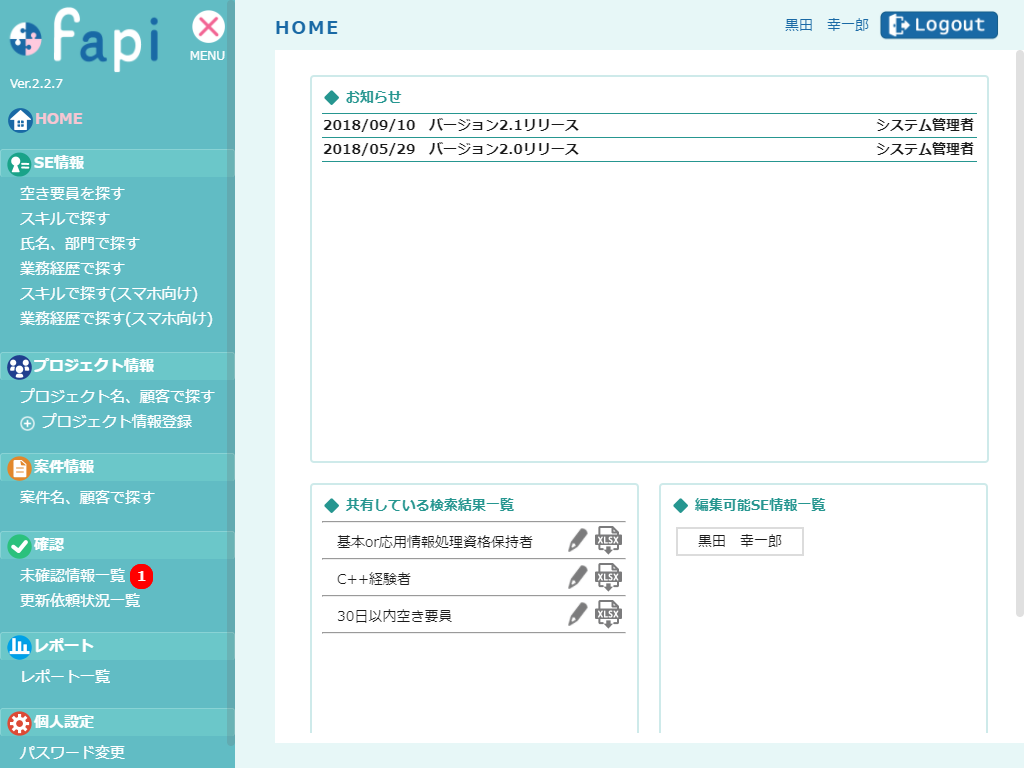Image resolution: width=1024 pixels, height=768 pixels.
Task: Close the sidebar with the MENU X icon
Action: (208, 28)
